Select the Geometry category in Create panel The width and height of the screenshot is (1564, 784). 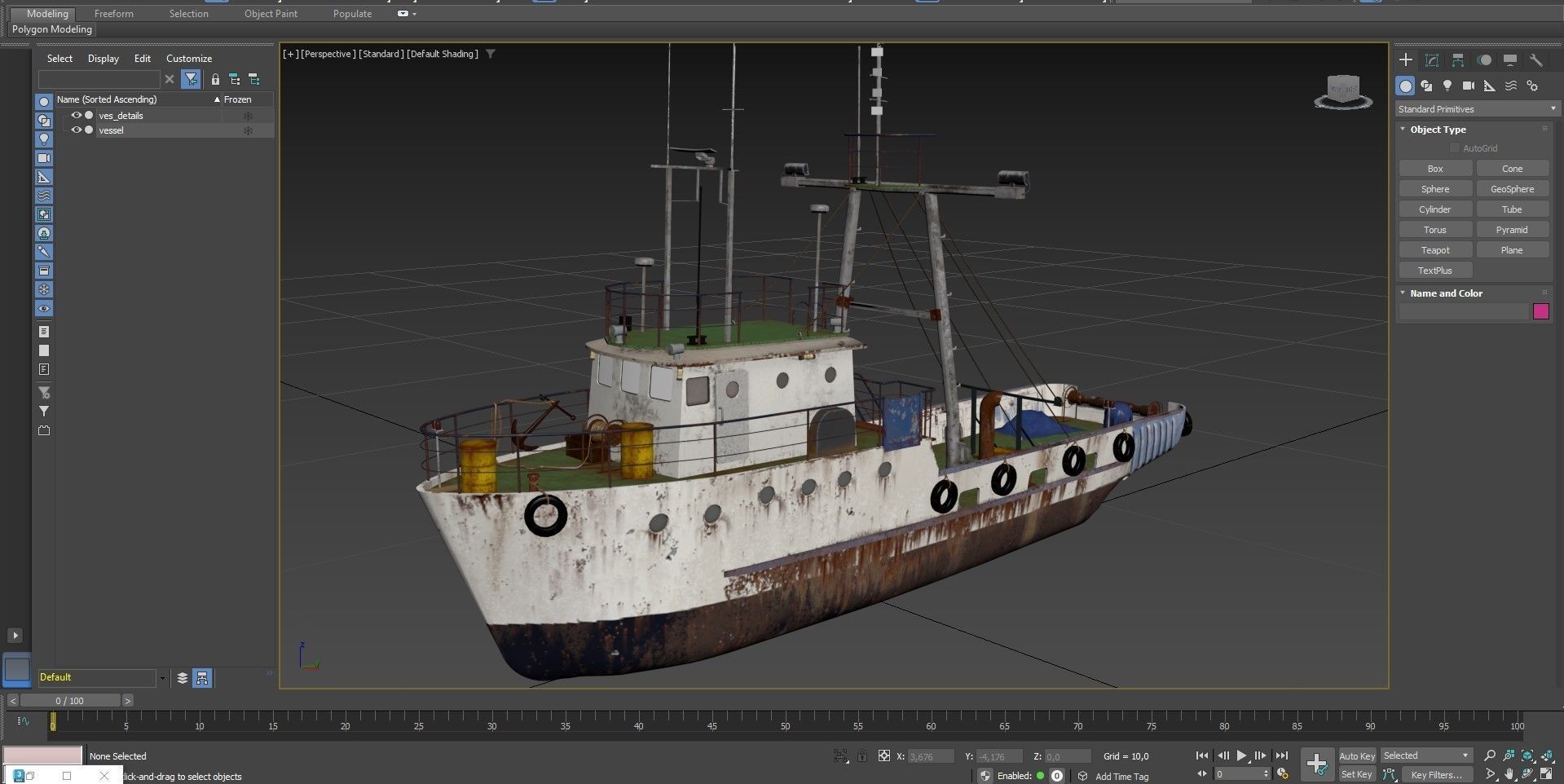click(x=1405, y=86)
